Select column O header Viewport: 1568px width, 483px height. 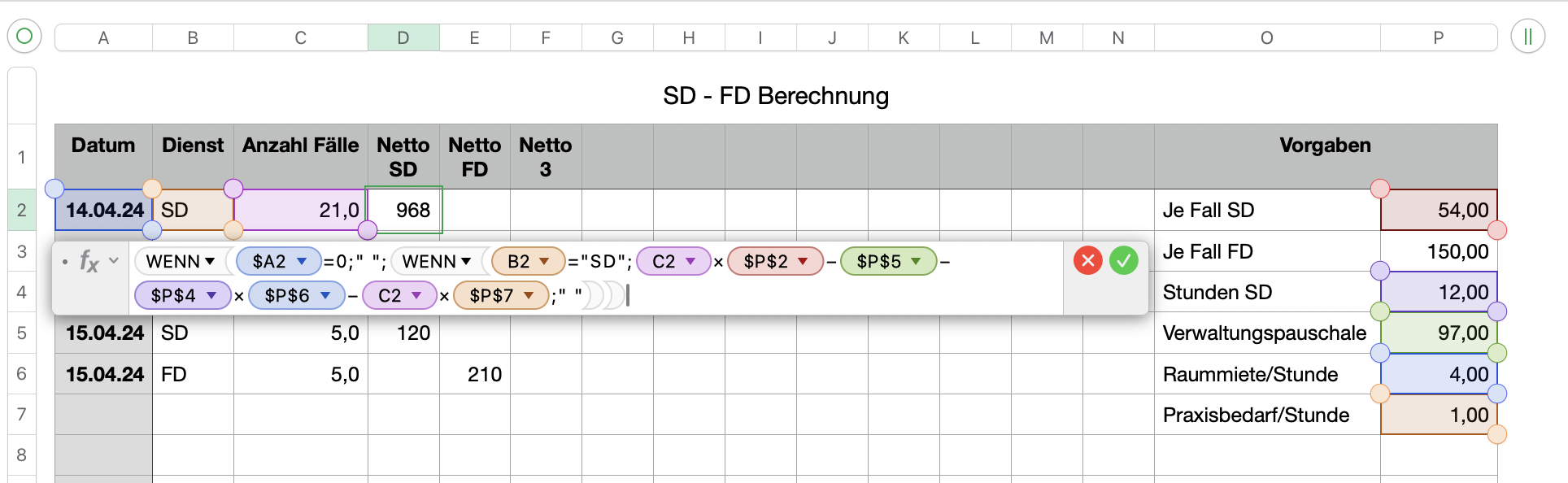coord(1266,37)
